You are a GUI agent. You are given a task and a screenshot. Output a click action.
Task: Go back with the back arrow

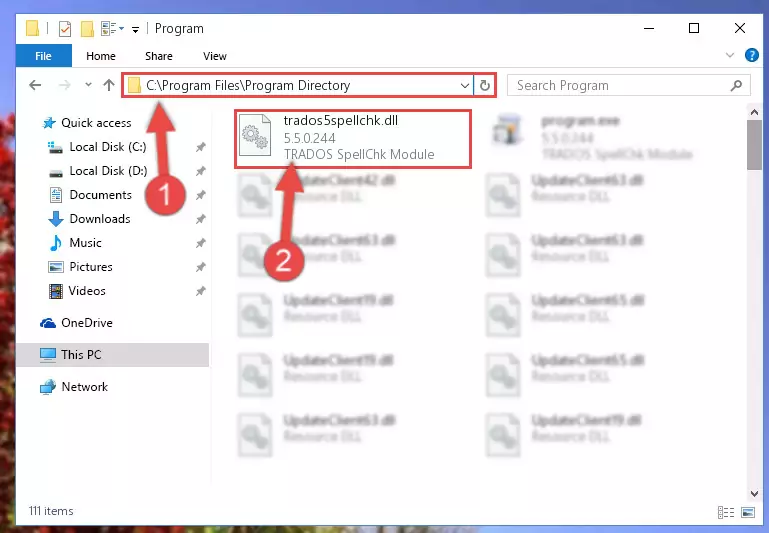point(35,85)
